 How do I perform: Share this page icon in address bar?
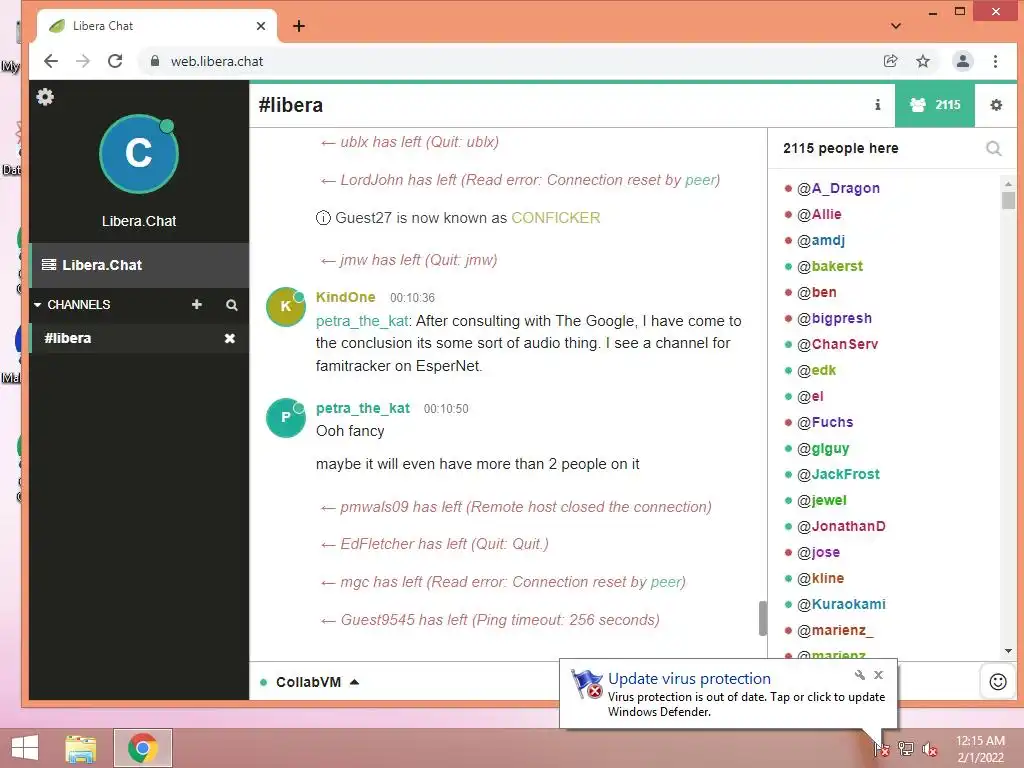890,61
